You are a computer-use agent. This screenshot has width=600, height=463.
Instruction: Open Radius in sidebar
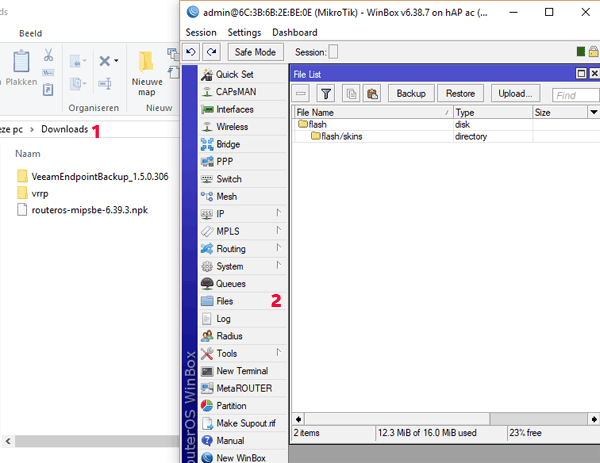tap(243, 336)
